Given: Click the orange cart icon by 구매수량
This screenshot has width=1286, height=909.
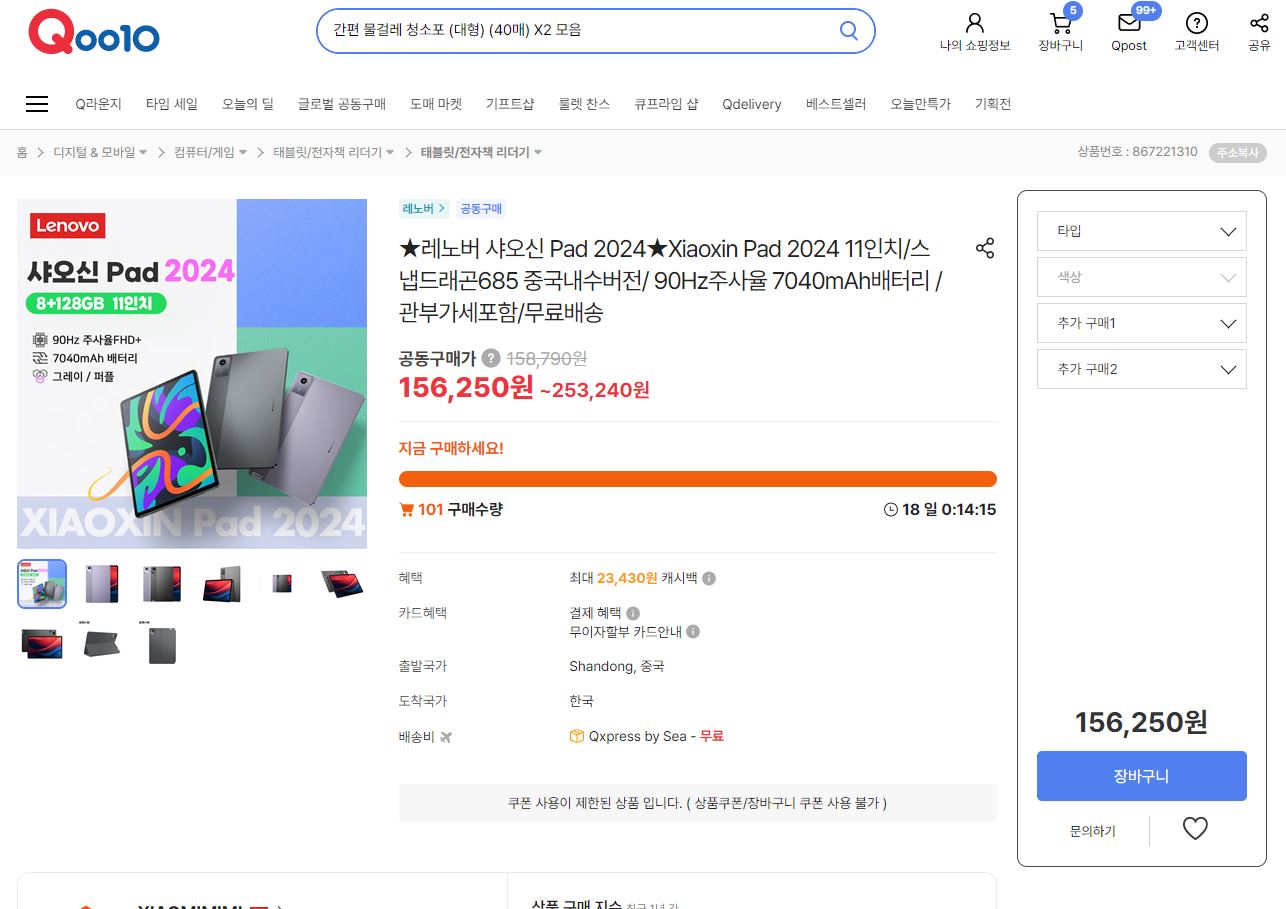Looking at the screenshot, I should (x=406, y=510).
